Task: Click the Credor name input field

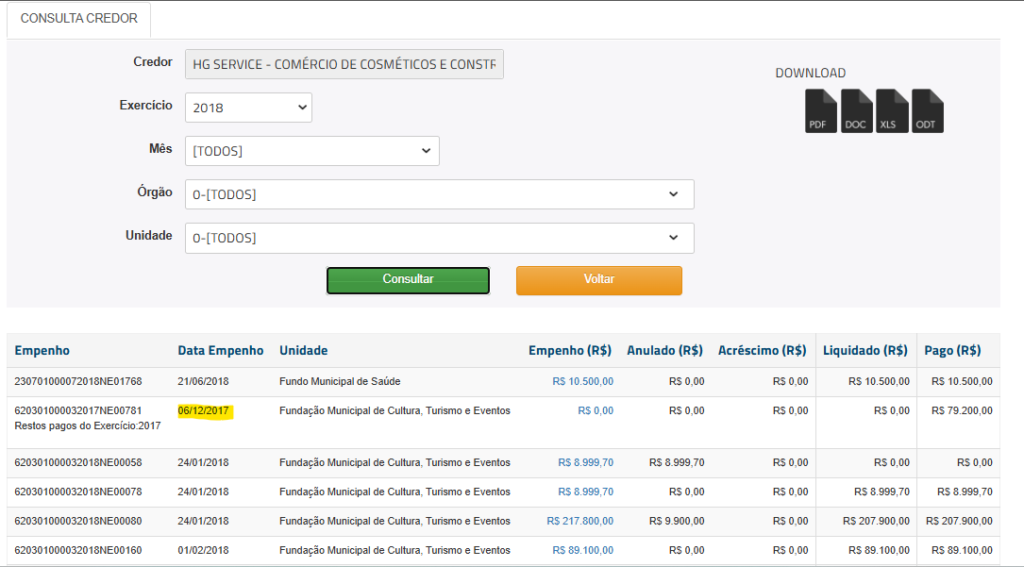Action: click(x=344, y=64)
